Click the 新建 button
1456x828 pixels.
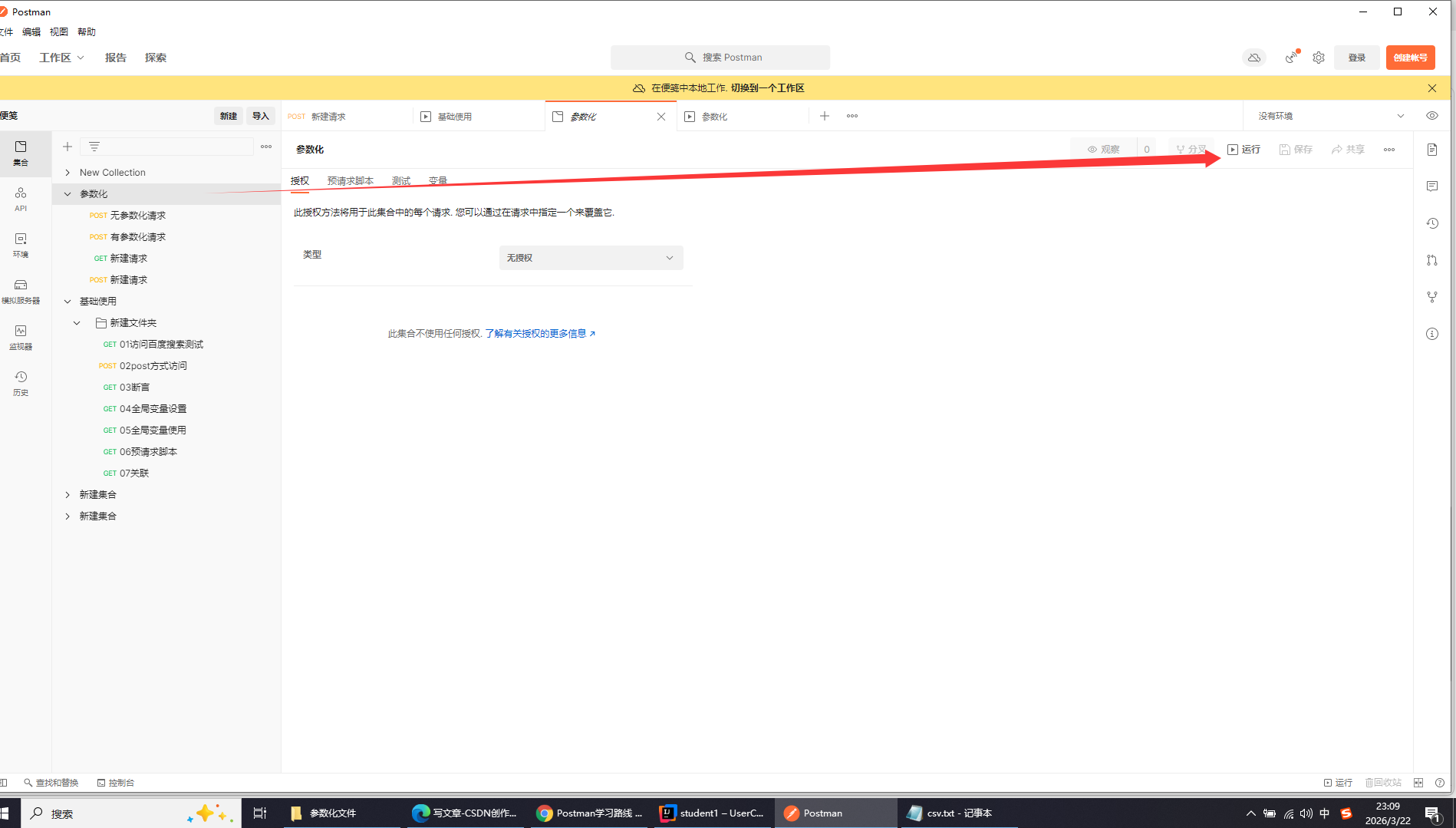tap(229, 116)
